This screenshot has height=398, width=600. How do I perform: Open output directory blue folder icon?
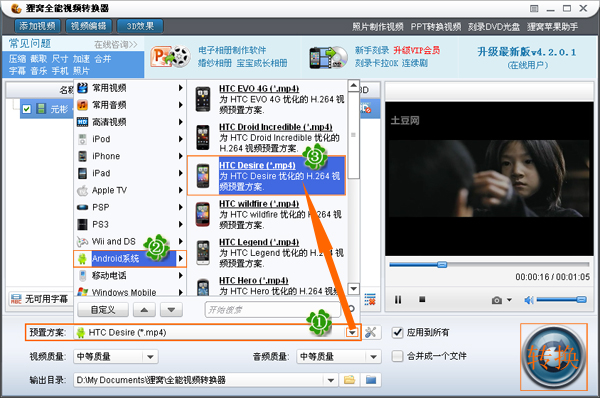[371, 380]
